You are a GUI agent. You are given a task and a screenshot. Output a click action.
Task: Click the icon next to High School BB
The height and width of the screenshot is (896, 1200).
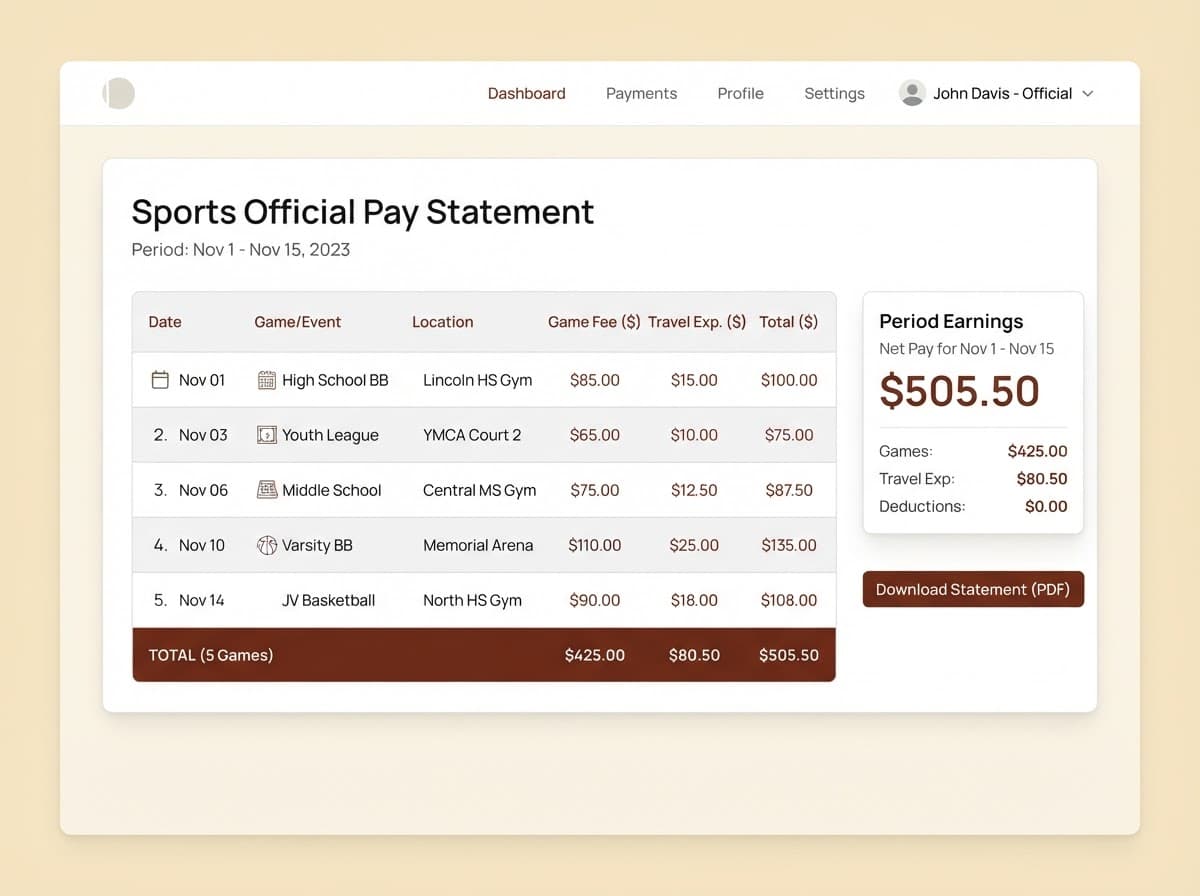click(x=267, y=380)
